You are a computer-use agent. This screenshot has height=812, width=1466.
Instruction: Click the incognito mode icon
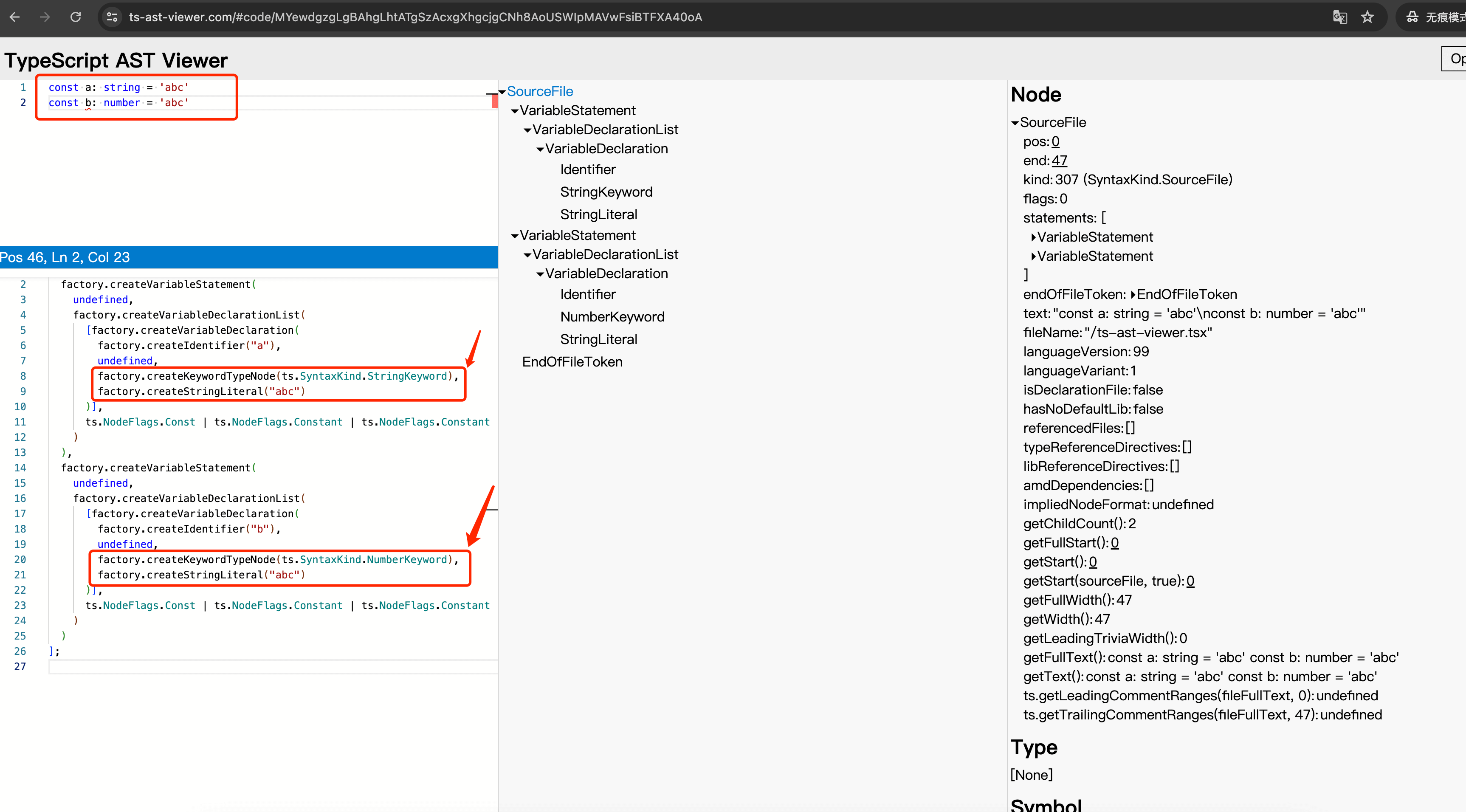pyautogui.click(x=1412, y=17)
